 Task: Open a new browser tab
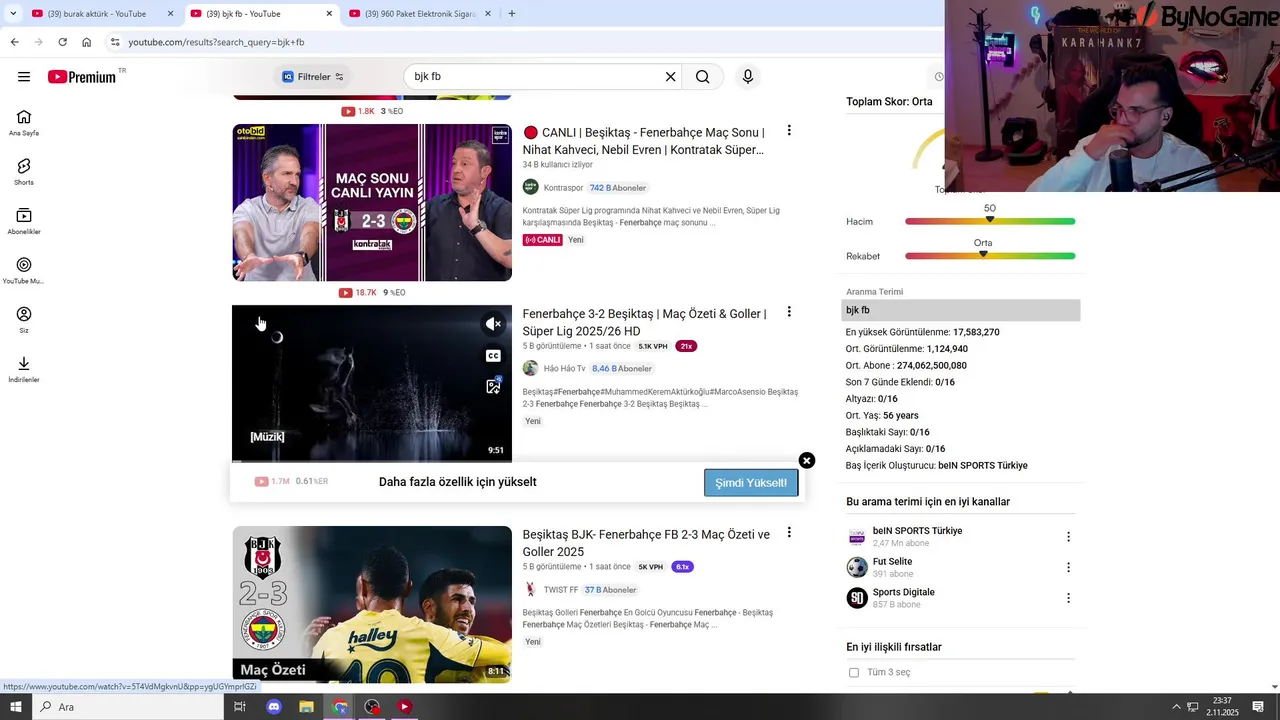(x=512, y=14)
